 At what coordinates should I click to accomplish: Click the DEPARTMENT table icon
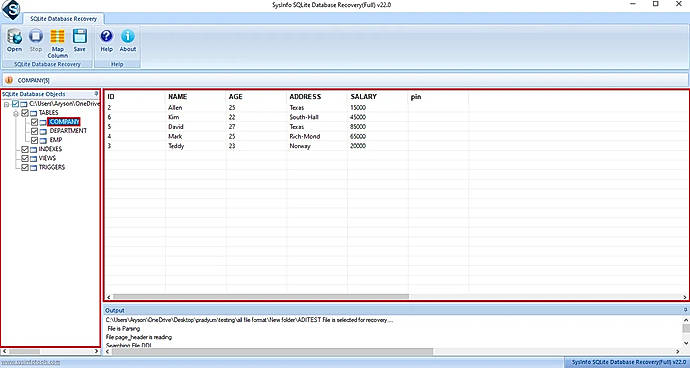(43, 131)
